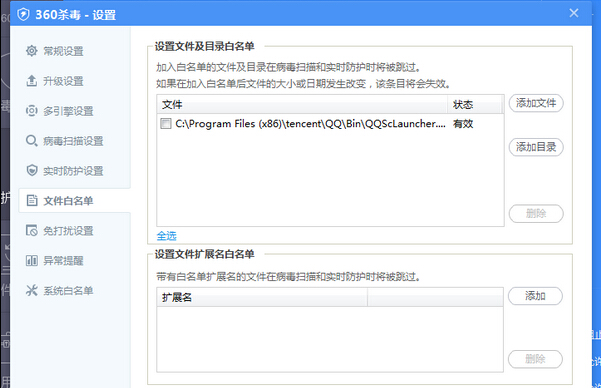The height and width of the screenshot is (388, 601).
Task: Click the upload icon beside 升级设置
Action: pyautogui.click(x=31, y=81)
